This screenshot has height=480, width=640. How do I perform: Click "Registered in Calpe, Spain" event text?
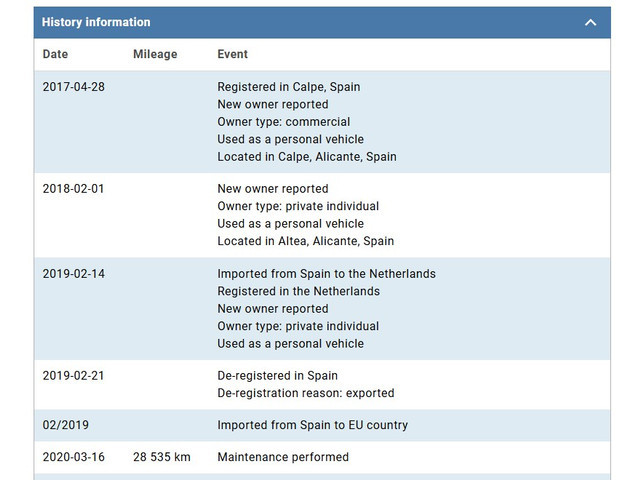[x=289, y=87]
